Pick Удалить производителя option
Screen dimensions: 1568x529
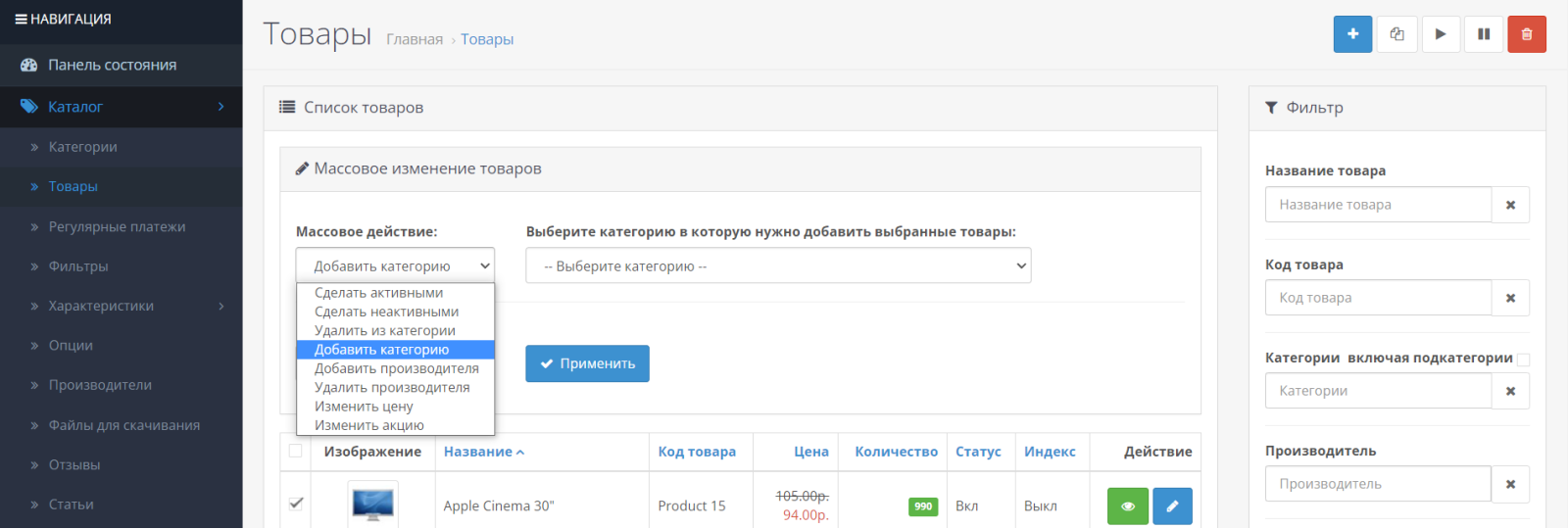[x=395, y=387]
